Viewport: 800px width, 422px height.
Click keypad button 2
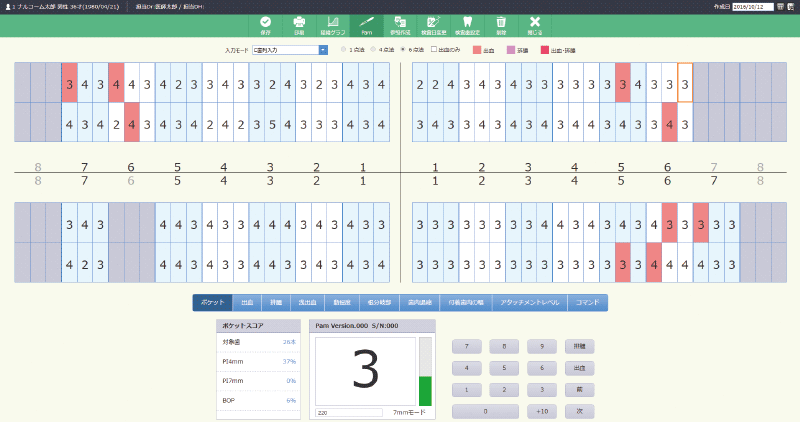(x=504, y=390)
